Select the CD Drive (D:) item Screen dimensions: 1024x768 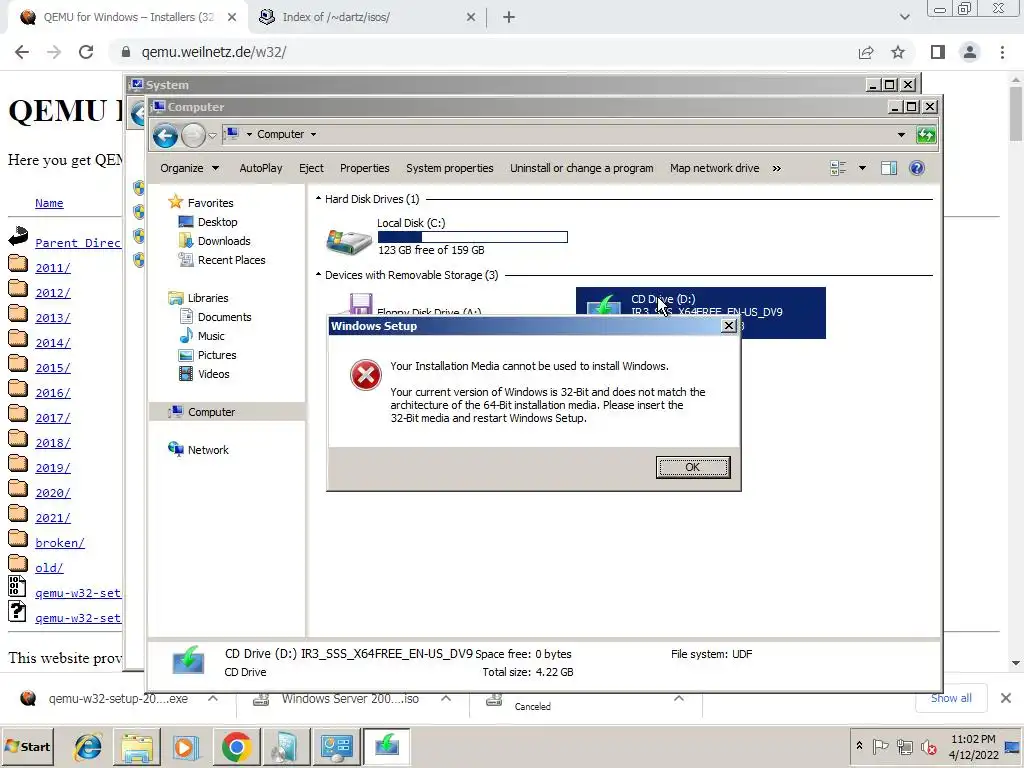click(700, 312)
